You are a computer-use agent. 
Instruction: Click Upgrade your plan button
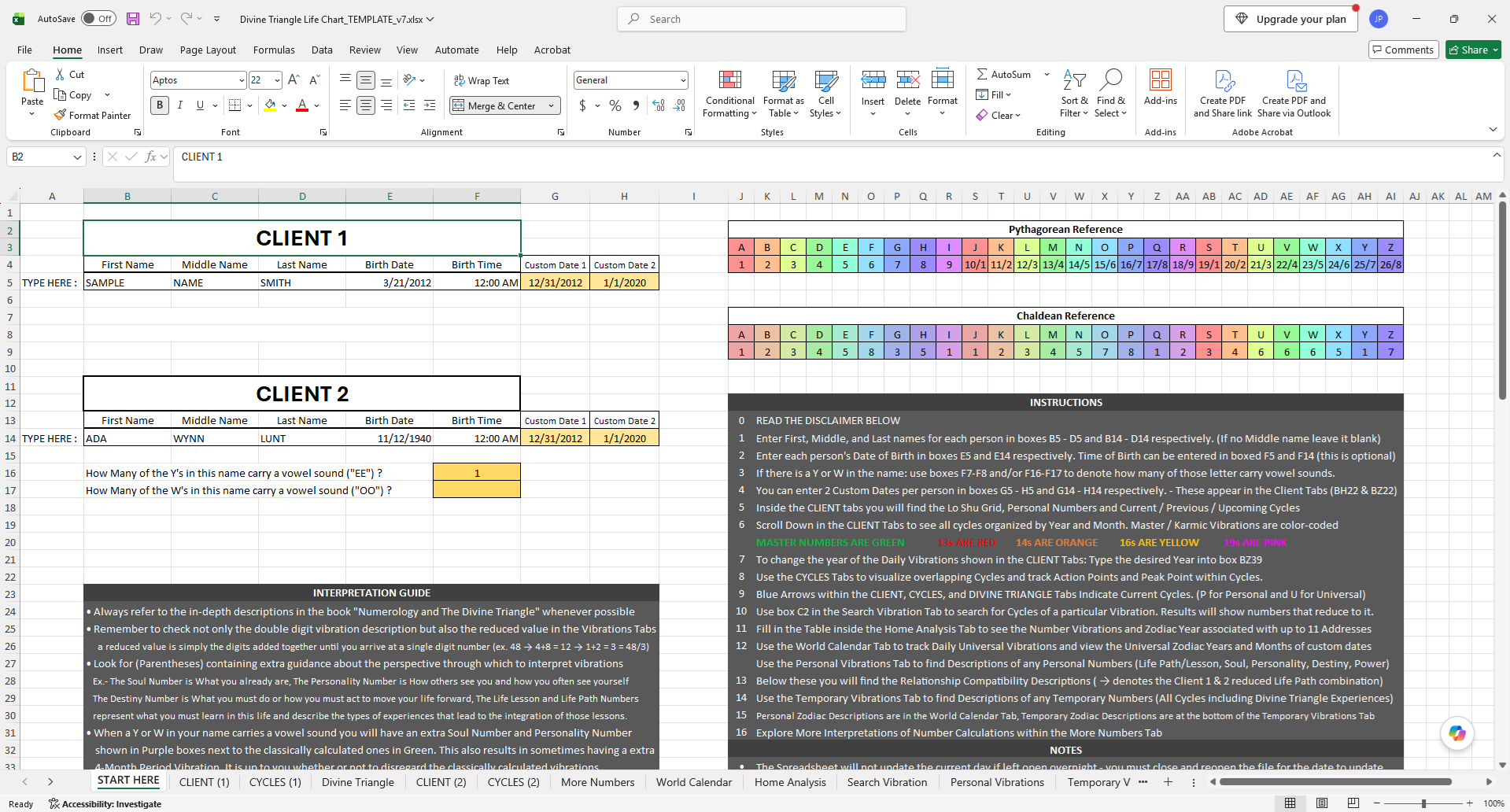[x=1290, y=19]
